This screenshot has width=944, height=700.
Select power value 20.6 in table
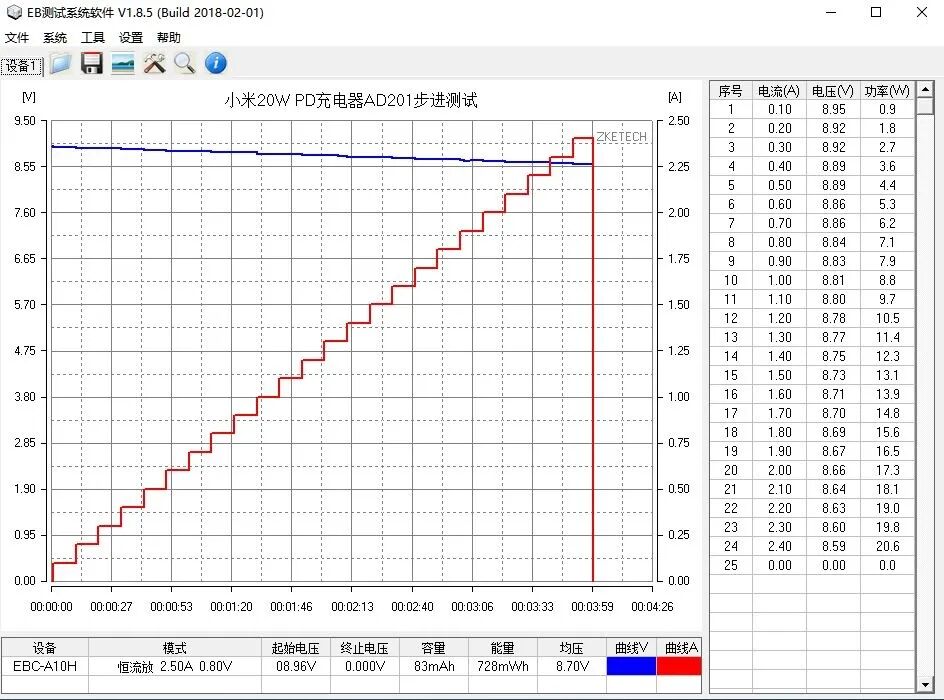tap(887, 547)
